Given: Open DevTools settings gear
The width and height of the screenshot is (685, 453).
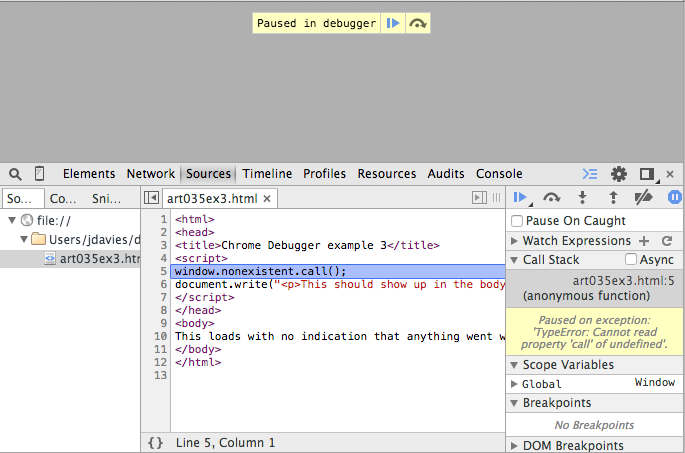Looking at the screenshot, I should tap(619, 174).
